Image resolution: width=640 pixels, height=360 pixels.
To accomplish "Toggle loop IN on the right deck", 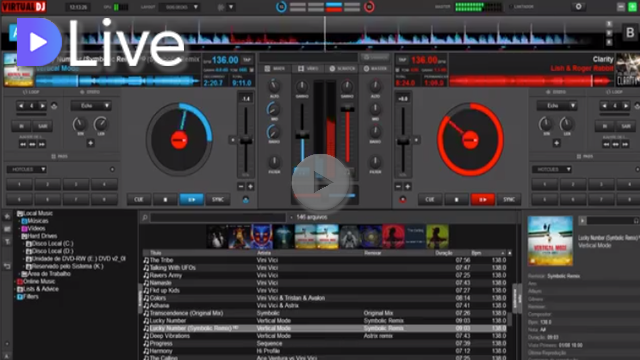I will point(605,126).
